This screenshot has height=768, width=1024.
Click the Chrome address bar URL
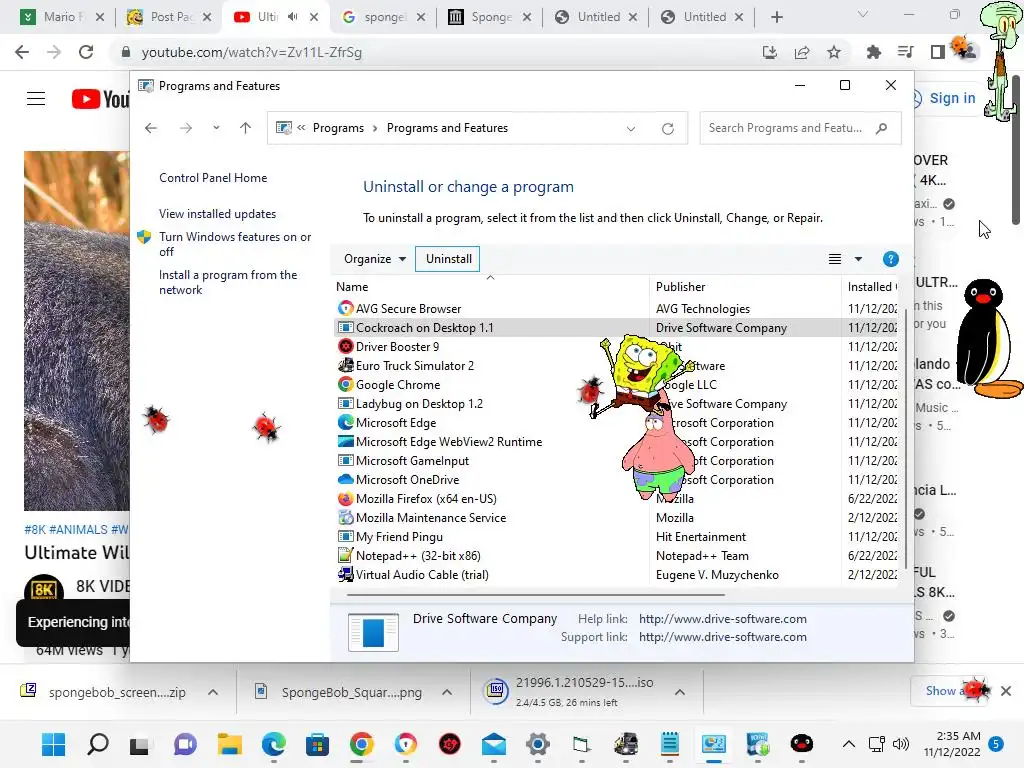click(251, 52)
